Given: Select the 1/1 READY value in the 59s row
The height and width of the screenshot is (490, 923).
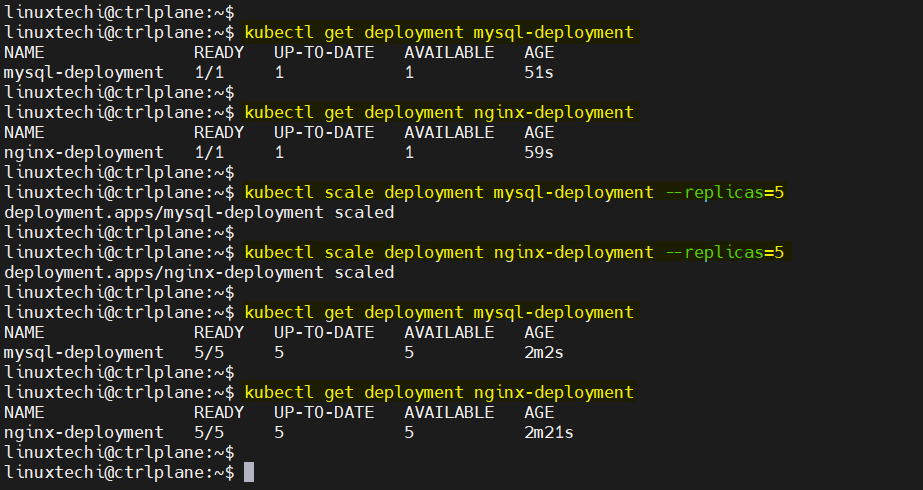Looking at the screenshot, I should 209,153.
